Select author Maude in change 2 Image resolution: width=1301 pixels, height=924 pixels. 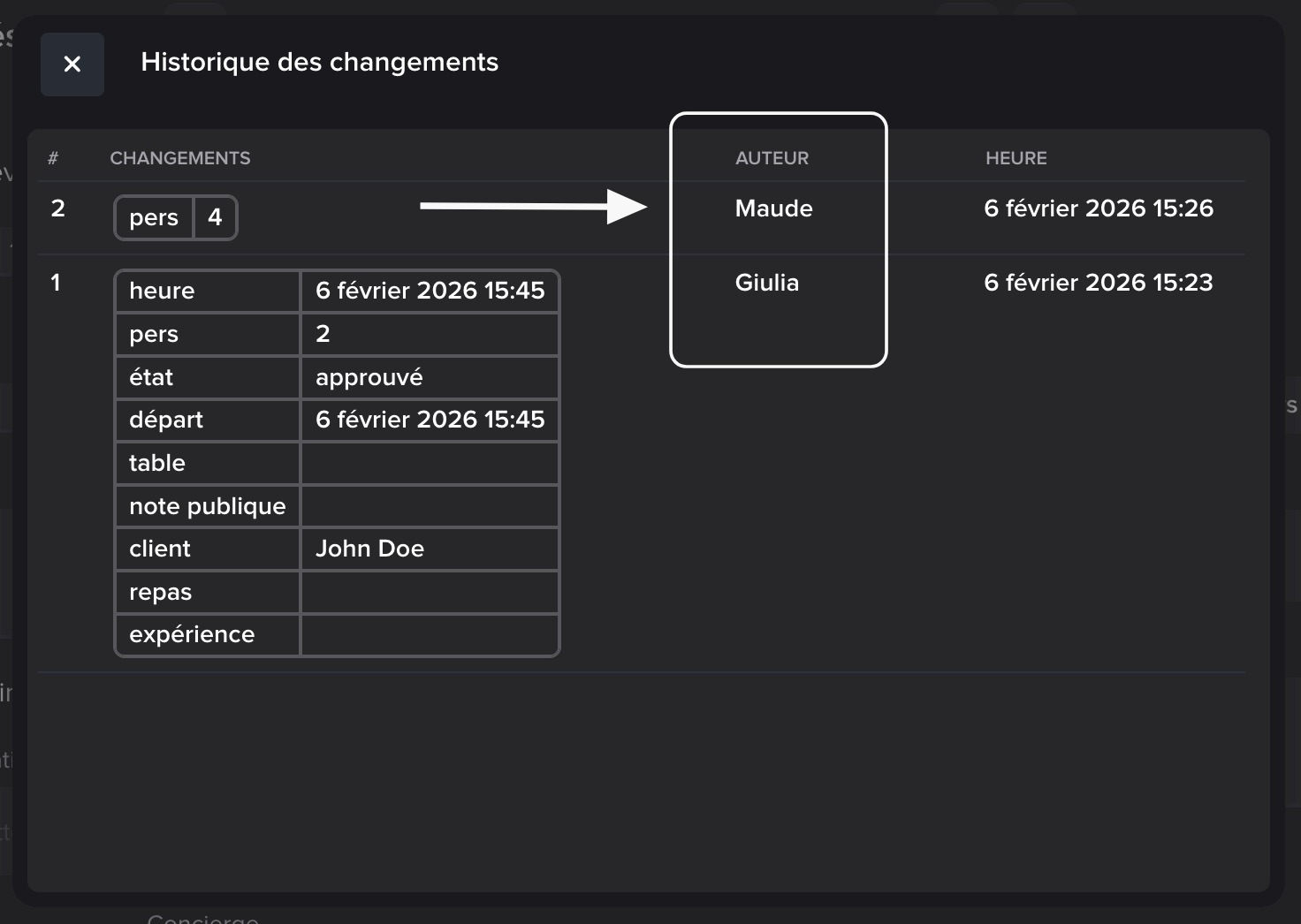[773, 208]
